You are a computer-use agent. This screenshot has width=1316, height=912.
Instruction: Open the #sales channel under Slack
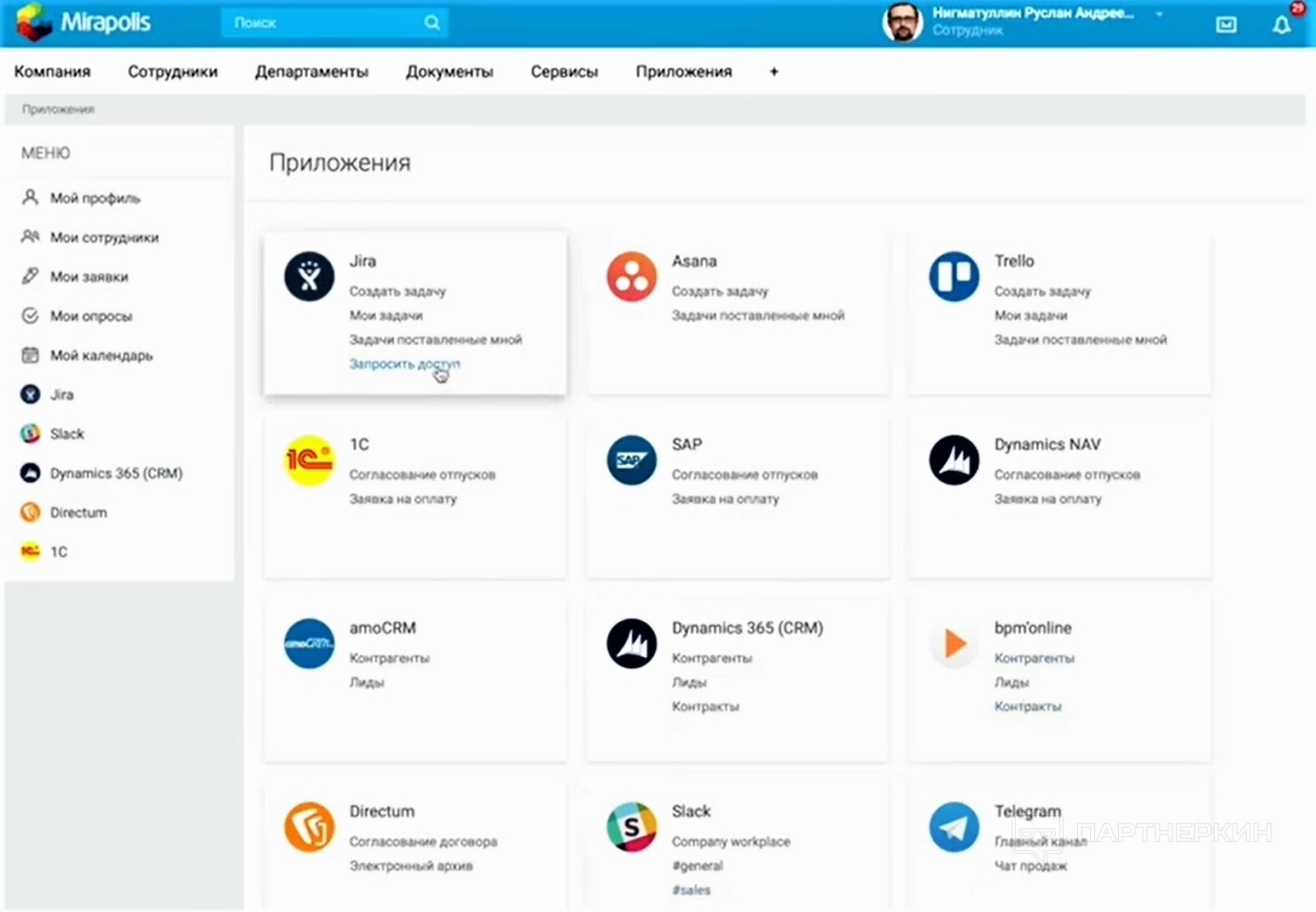click(691, 889)
